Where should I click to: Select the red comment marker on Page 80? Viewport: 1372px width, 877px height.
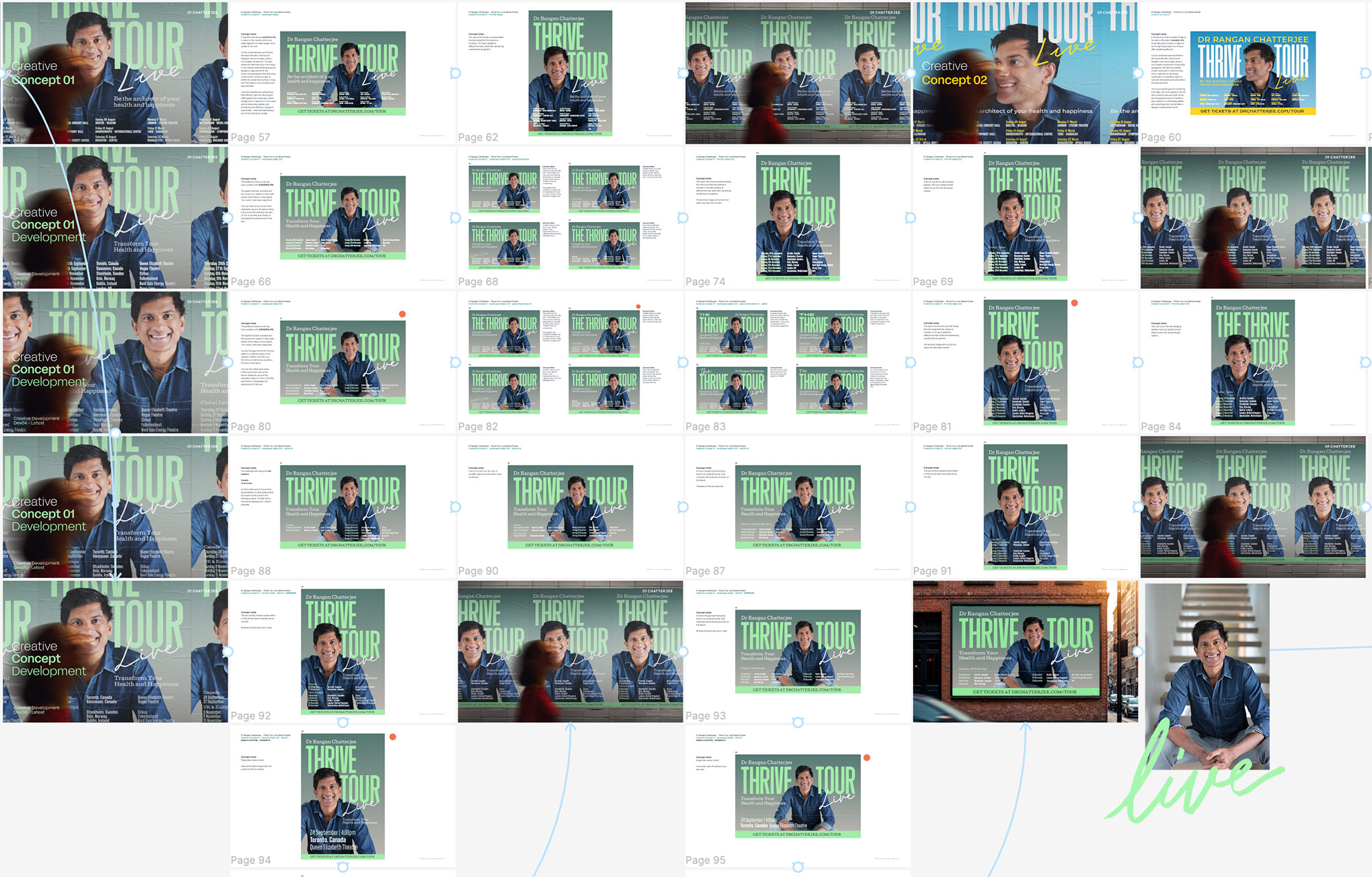click(x=402, y=314)
